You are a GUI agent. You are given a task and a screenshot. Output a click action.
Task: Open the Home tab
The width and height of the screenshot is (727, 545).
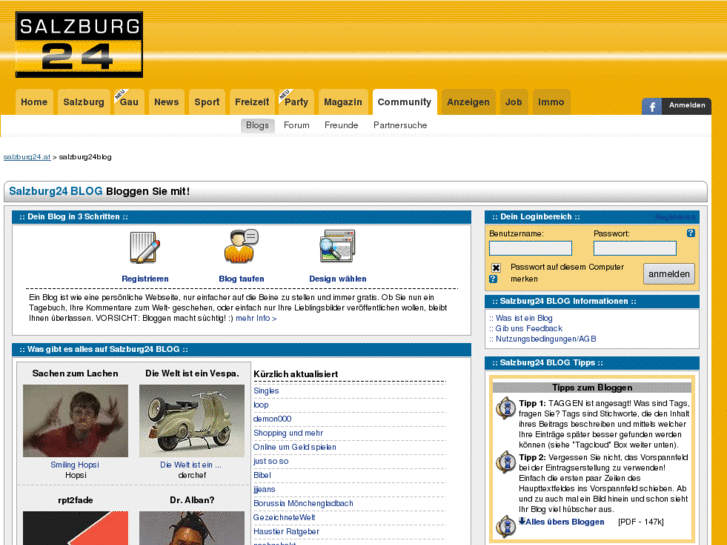tap(34, 102)
